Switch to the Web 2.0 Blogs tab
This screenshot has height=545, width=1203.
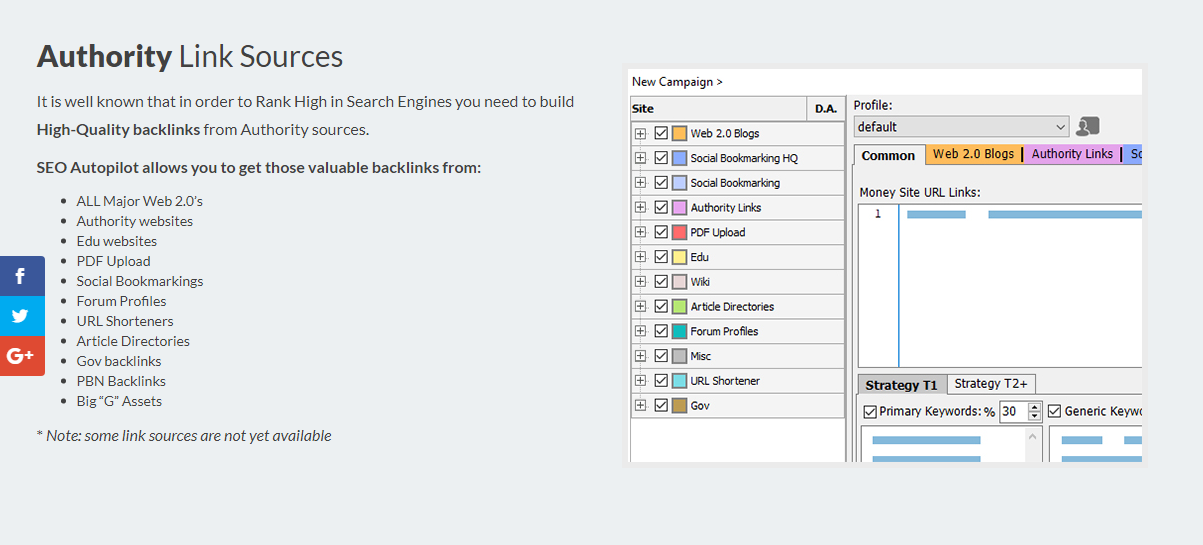(x=973, y=154)
